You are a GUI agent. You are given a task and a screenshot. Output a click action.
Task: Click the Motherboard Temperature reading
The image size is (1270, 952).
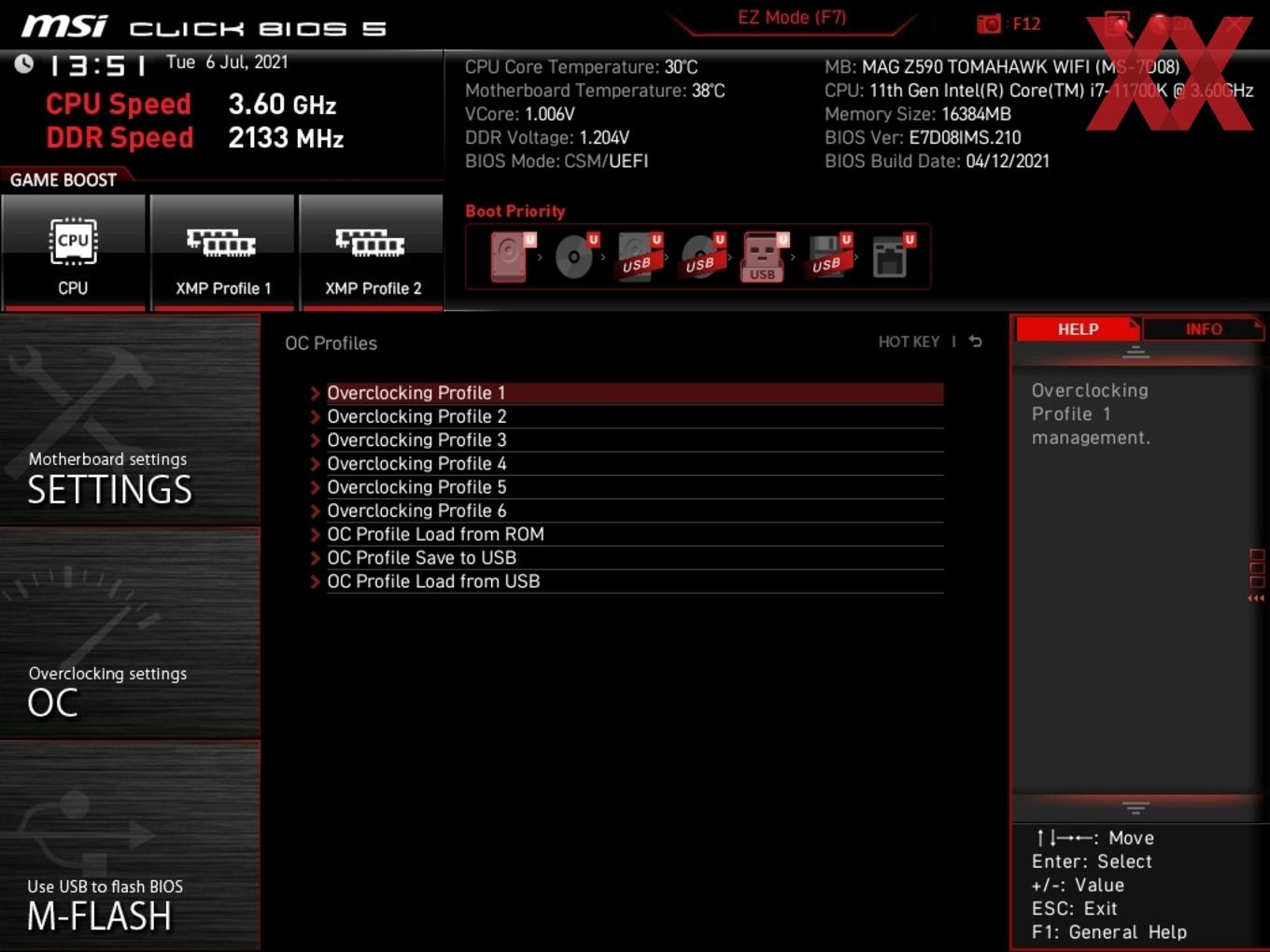click(x=595, y=91)
